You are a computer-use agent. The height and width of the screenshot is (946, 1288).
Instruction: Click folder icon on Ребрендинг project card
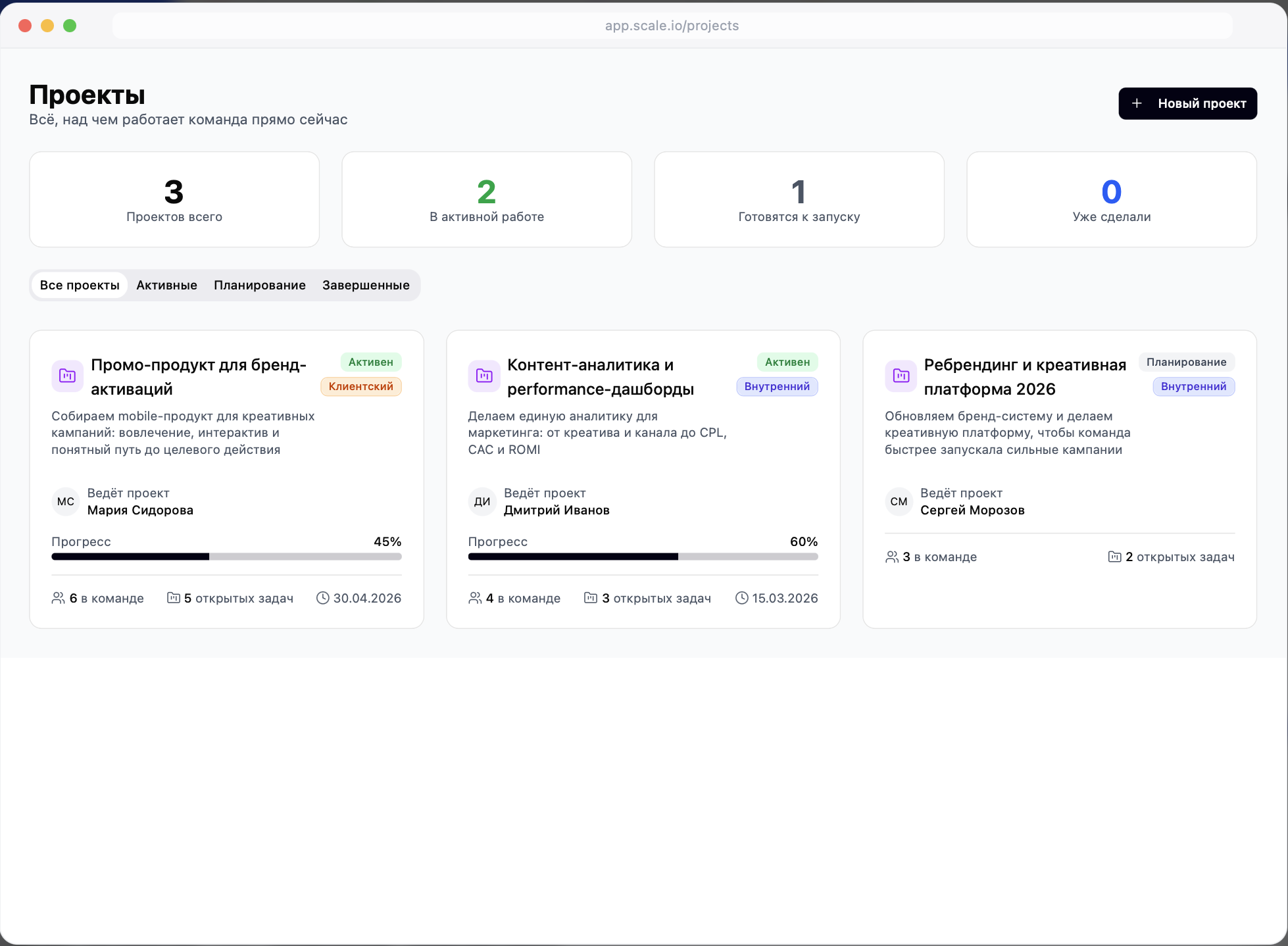click(x=901, y=376)
